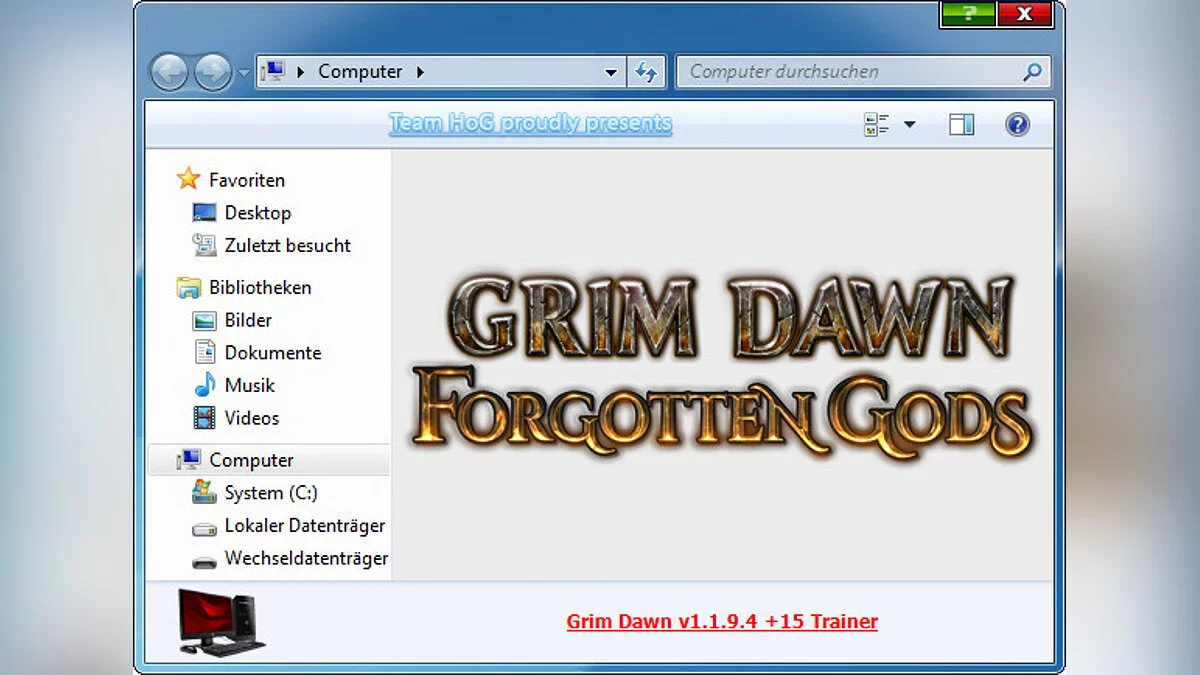Select Computer in the navigation tree
The image size is (1200, 675).
tap(249, 459)
